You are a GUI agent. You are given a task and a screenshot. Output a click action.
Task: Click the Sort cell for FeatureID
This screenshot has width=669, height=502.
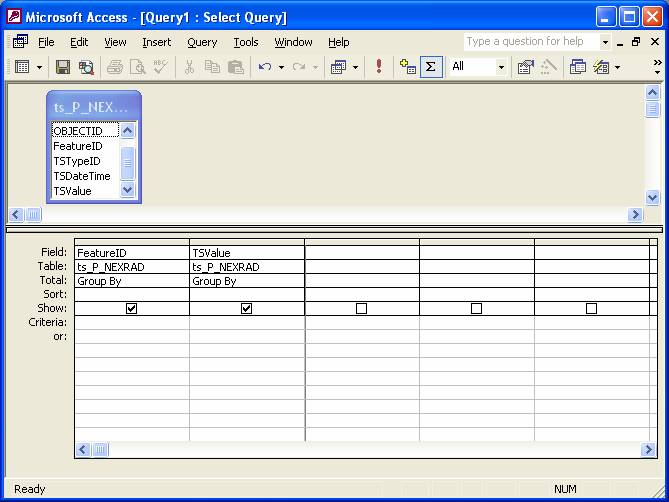pos(132,295)
